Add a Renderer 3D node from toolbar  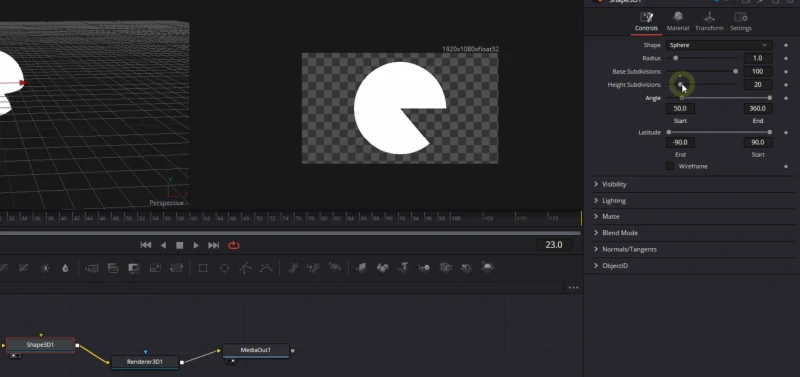pyautogui.click(x=488, y=267)
